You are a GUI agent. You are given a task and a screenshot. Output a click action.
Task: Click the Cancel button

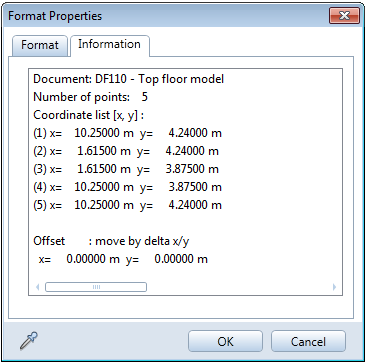[x=308, y=342]
